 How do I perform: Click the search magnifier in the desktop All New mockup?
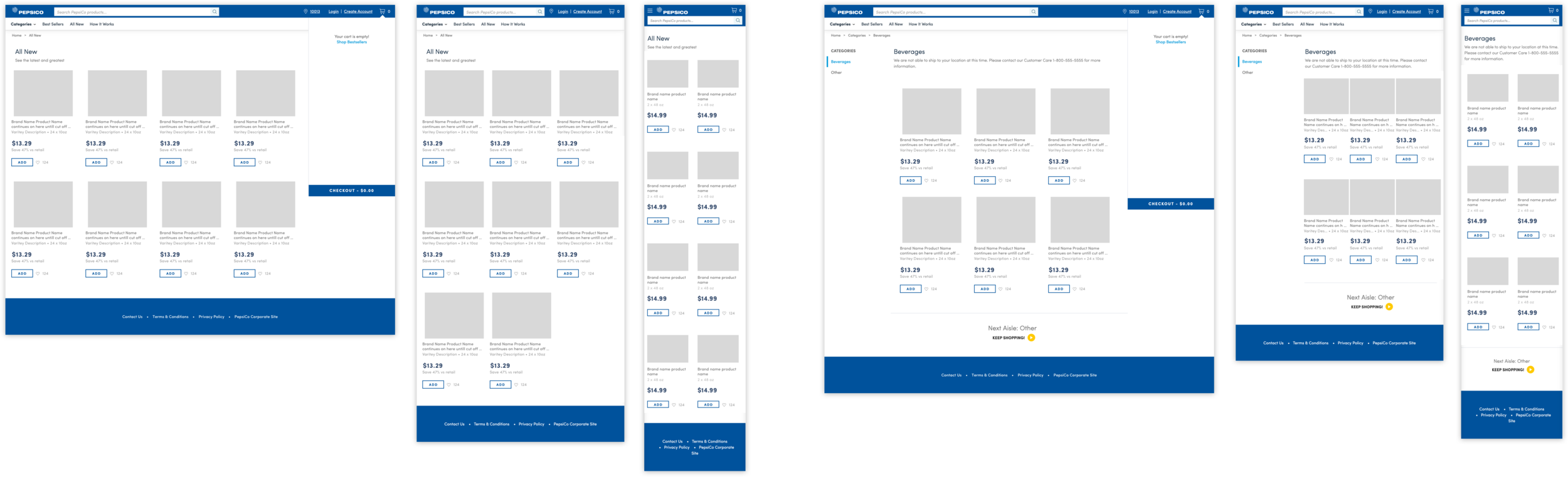pos(215,12)
